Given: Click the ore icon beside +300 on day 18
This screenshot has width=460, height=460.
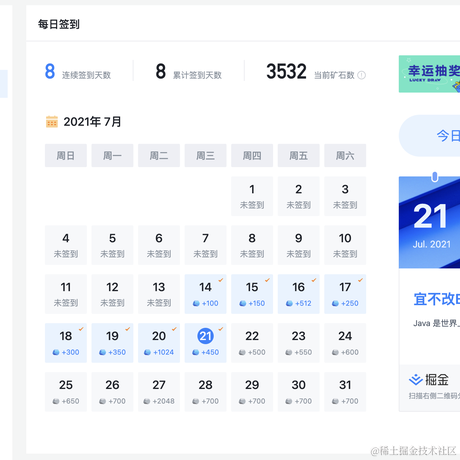Looking at the screenshot, I should pyautogui.click(x=56, y=352).
